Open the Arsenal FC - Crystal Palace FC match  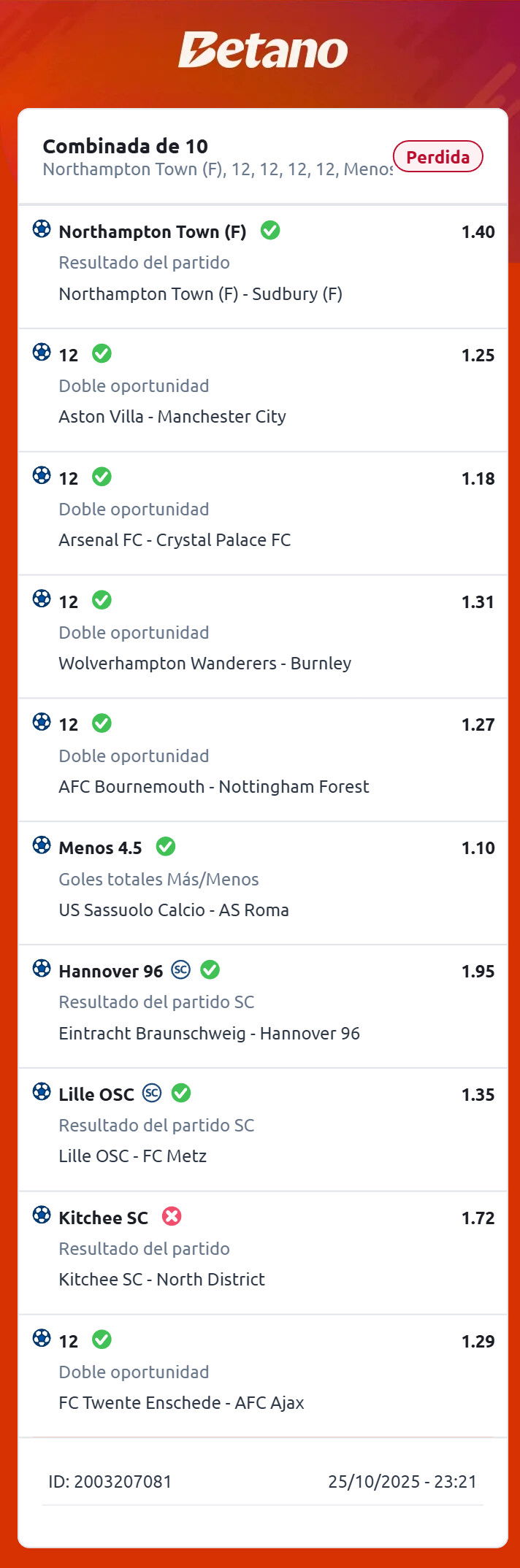pyautogui.click(x=175, y=540)
